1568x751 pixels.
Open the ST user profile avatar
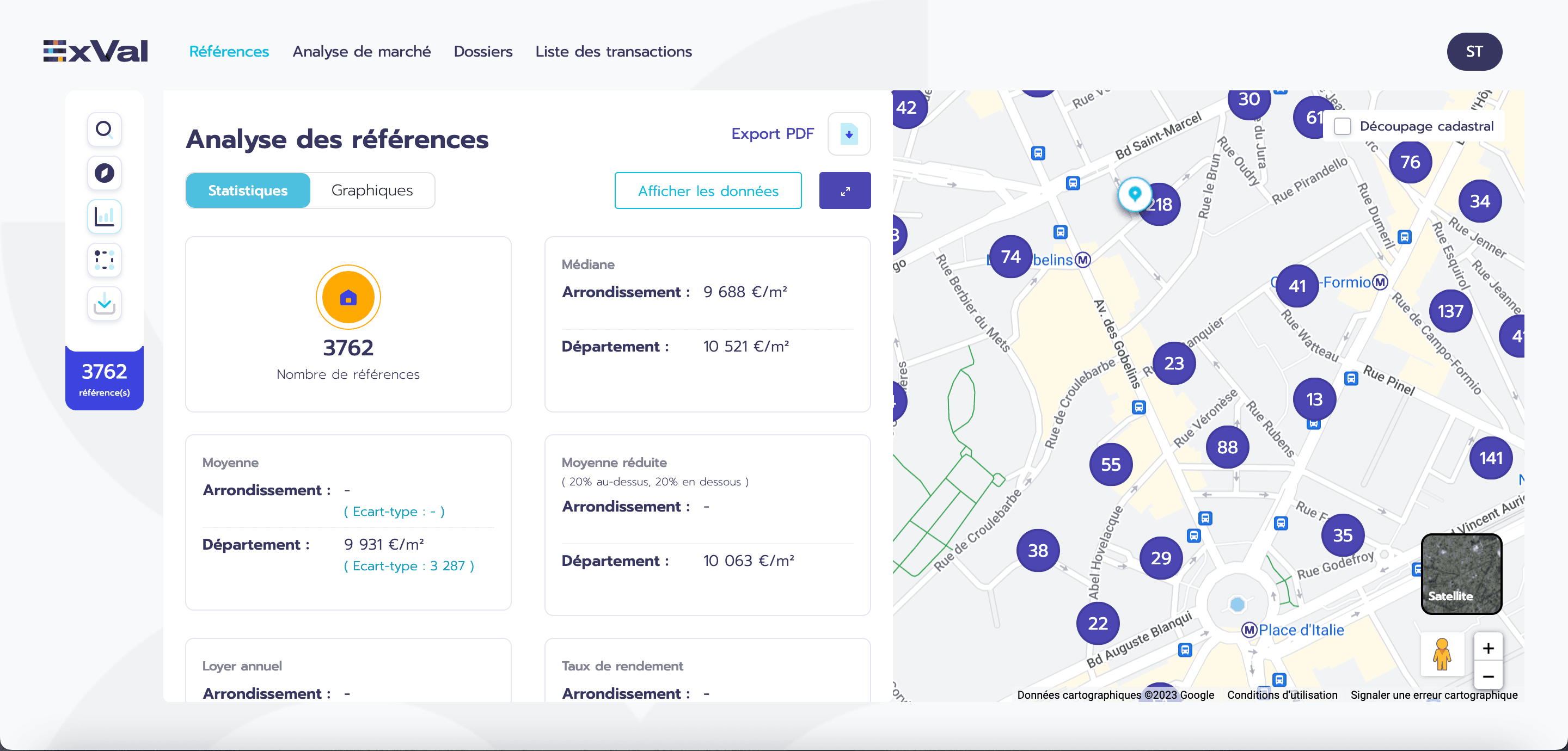1473,52
